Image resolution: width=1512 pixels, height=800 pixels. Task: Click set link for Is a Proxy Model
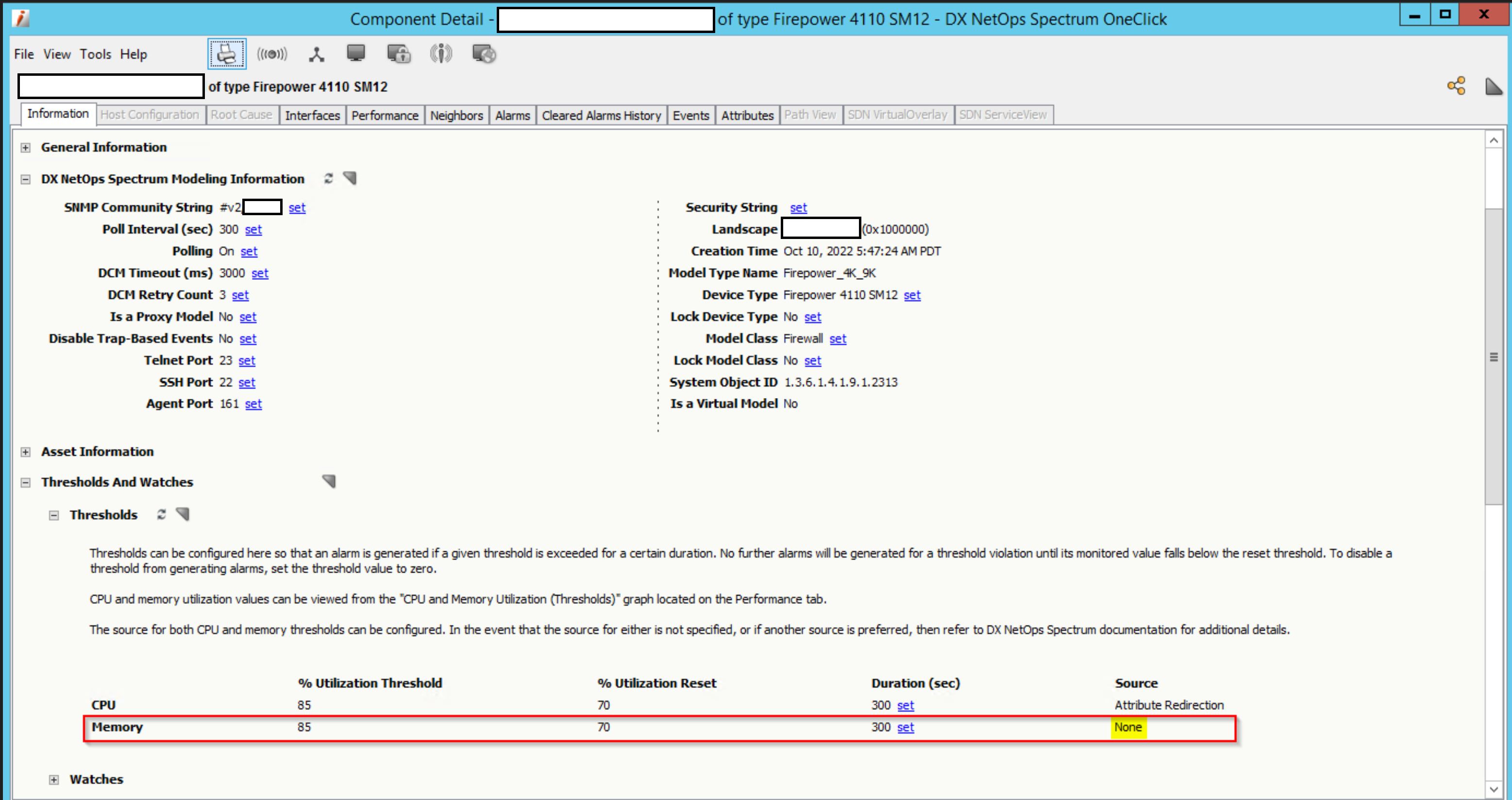248,317
